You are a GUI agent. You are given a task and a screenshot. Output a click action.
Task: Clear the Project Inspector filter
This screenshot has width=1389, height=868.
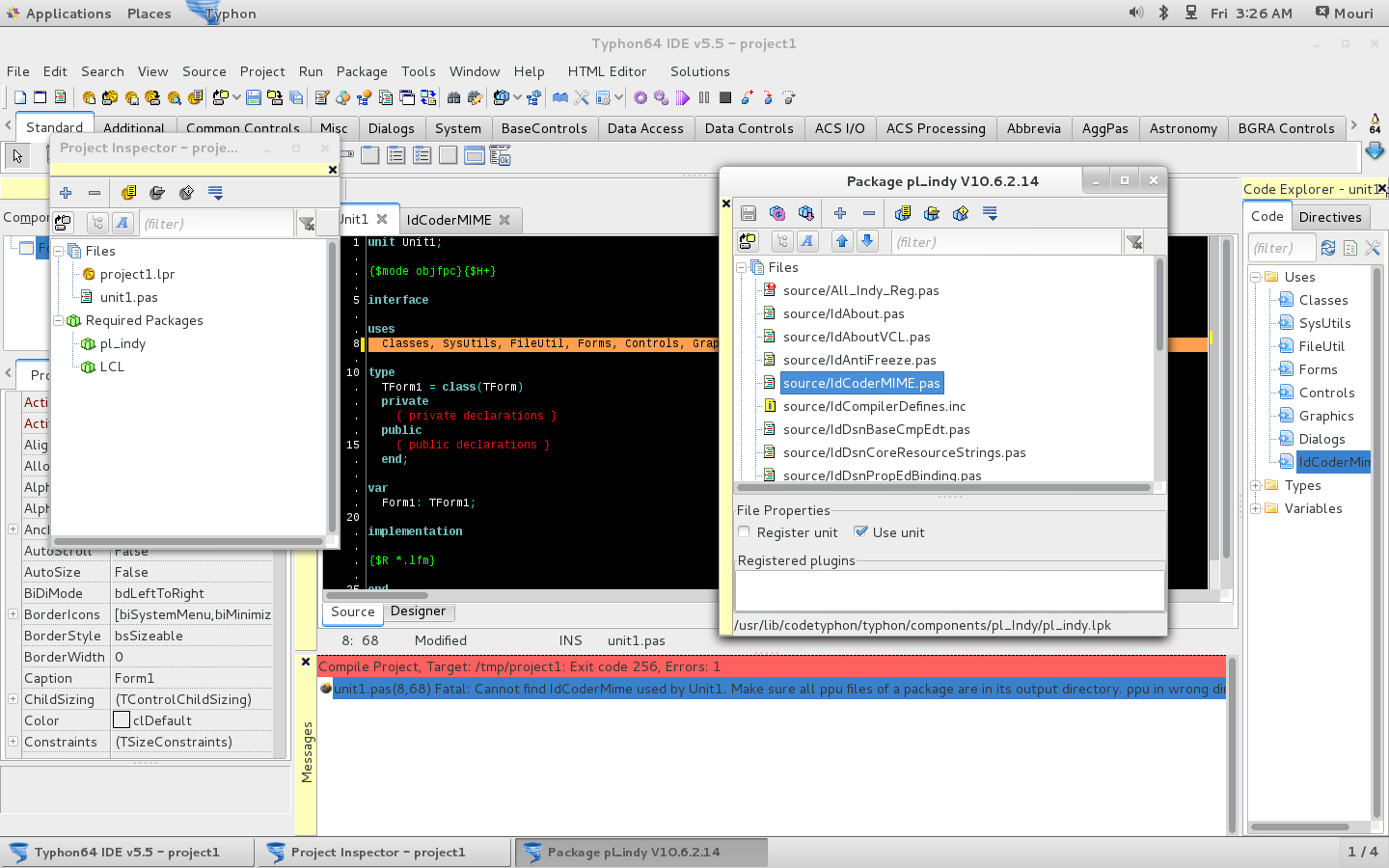(307, 224)
